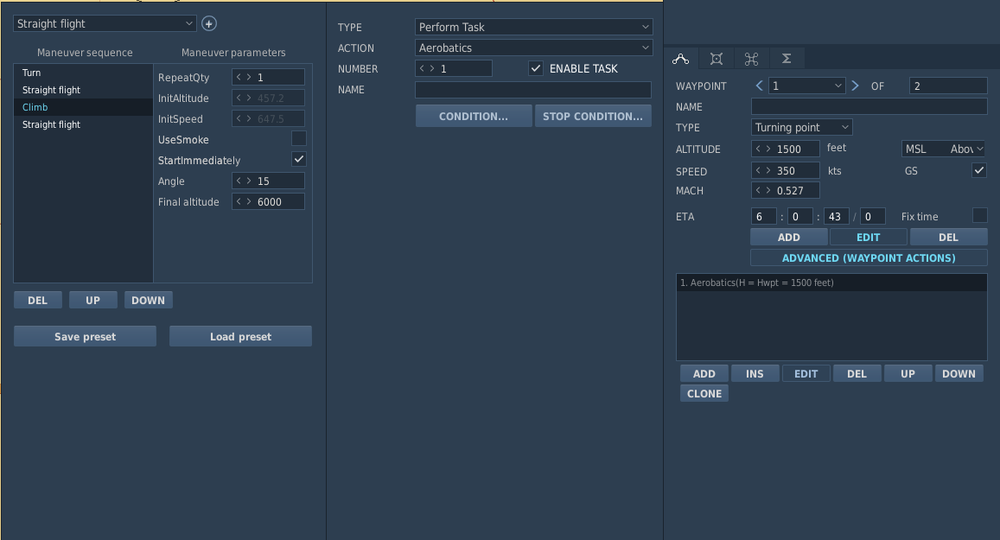Open the ACTION Aerobatics dropdown
The height and width of the screenshot is (540, 1000).
534,48
